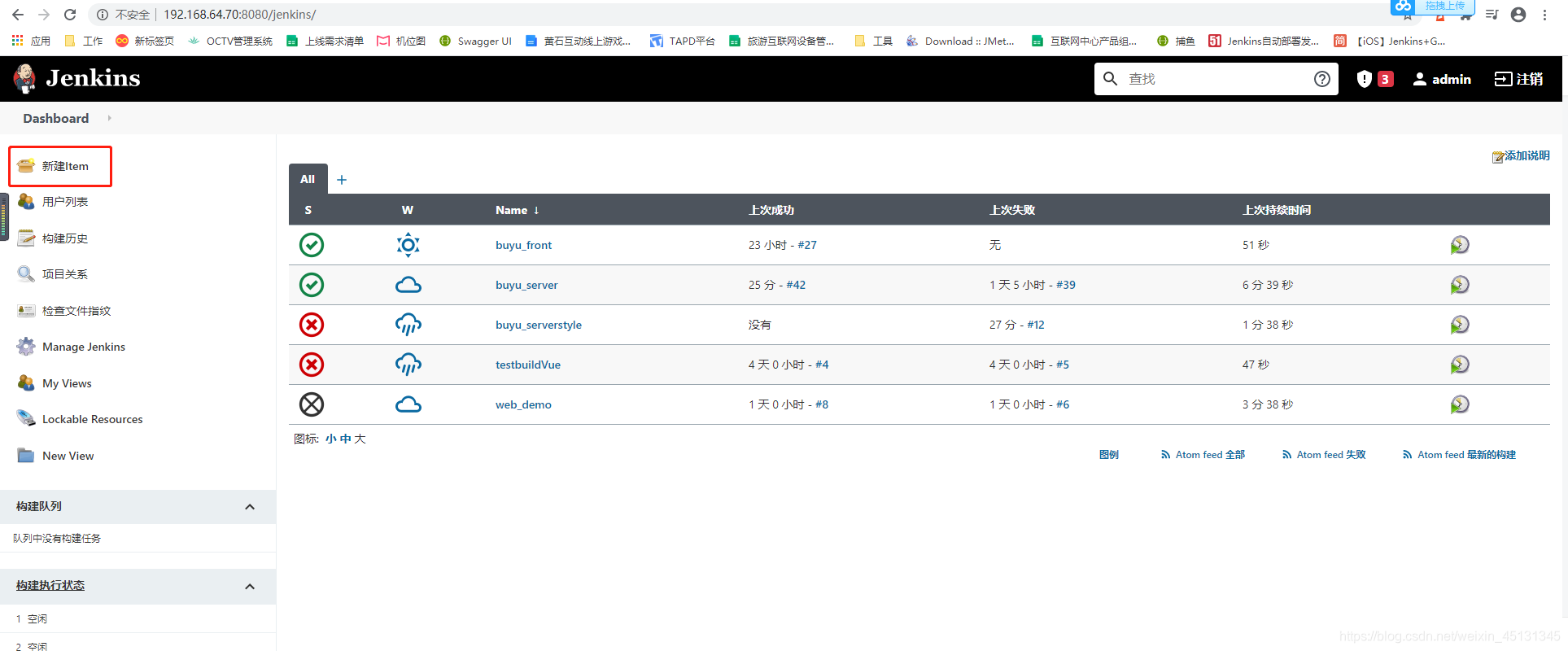Click cloudy weather icon for web_demo
Screen dimensions: 1568x651
[x=408, y=404]
